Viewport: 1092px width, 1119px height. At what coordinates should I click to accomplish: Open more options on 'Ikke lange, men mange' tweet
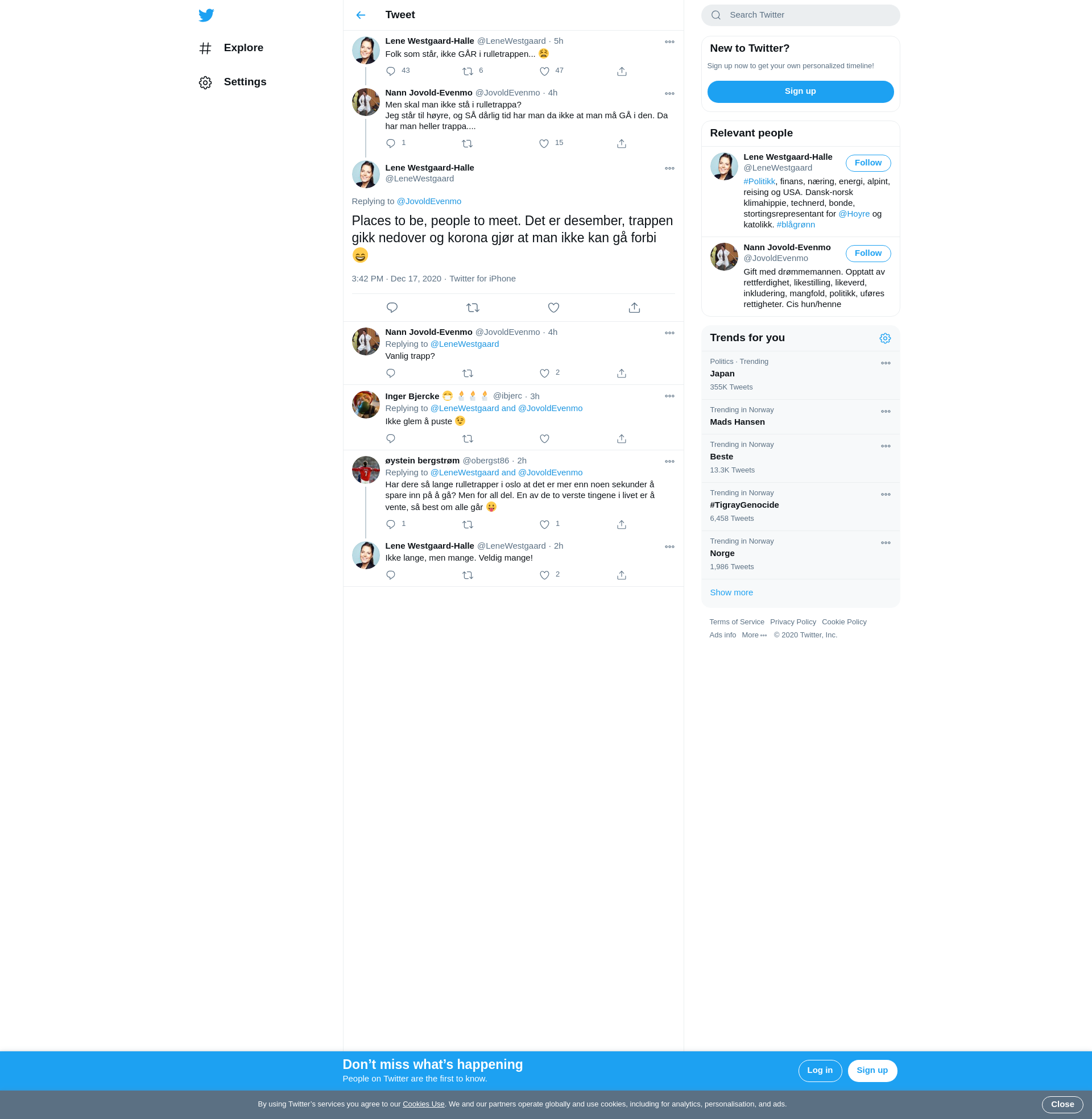(669, 547)
